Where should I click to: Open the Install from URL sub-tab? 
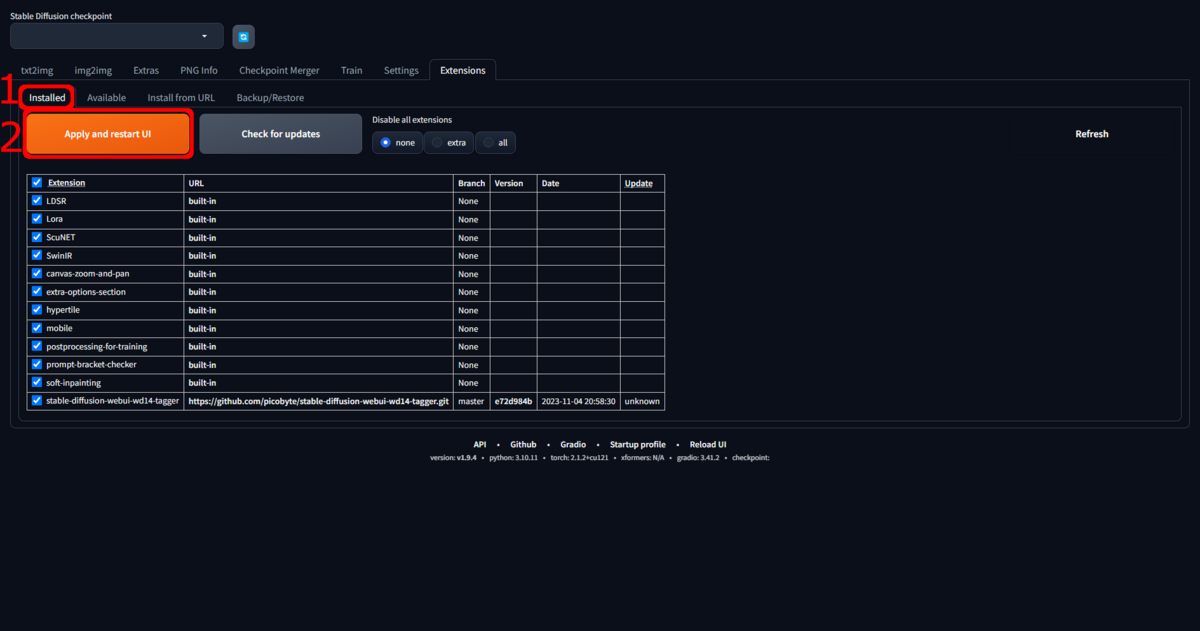[181, 98]
